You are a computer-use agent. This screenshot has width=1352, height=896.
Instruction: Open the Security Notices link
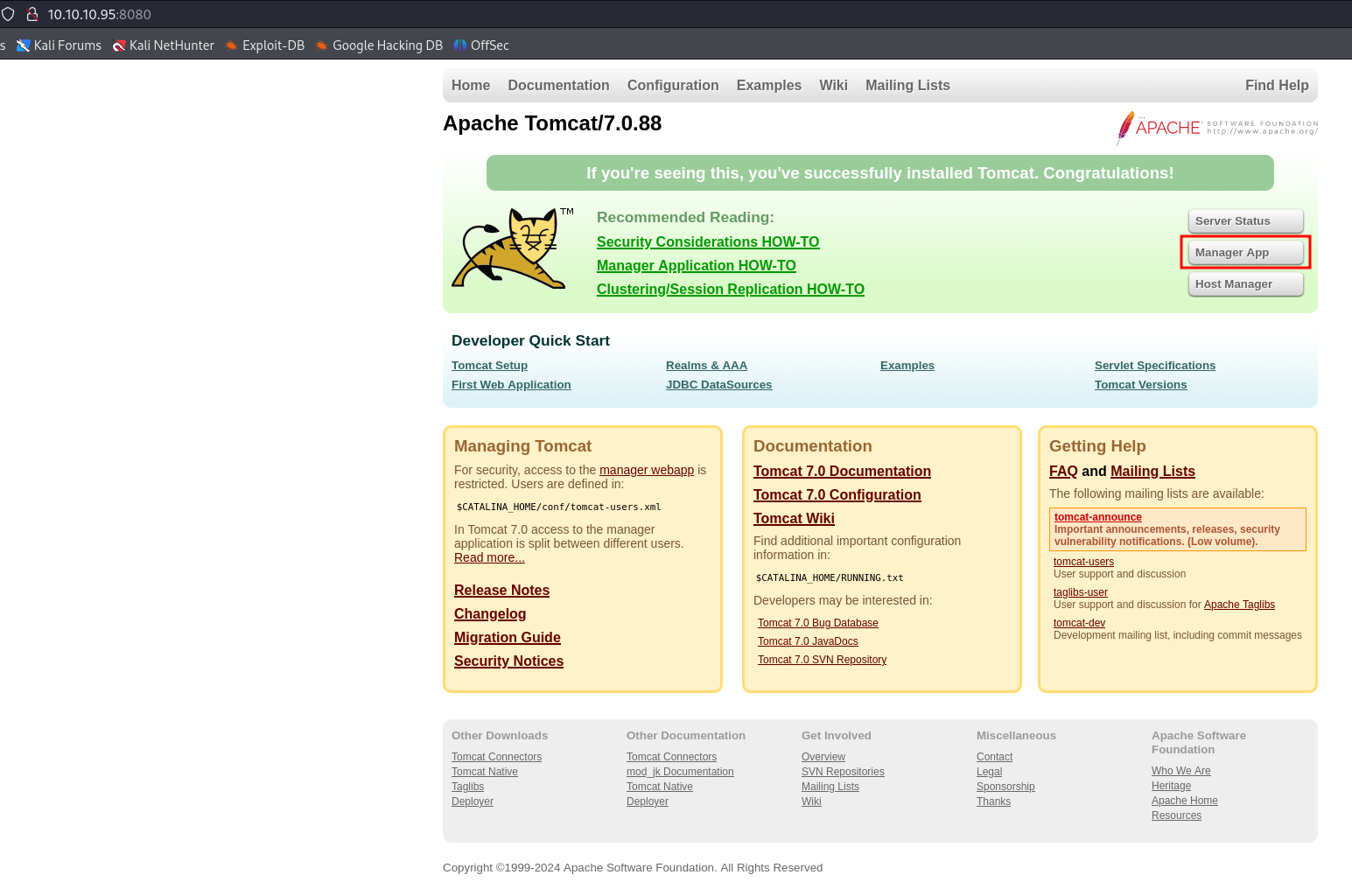click(x=508, y=661)
